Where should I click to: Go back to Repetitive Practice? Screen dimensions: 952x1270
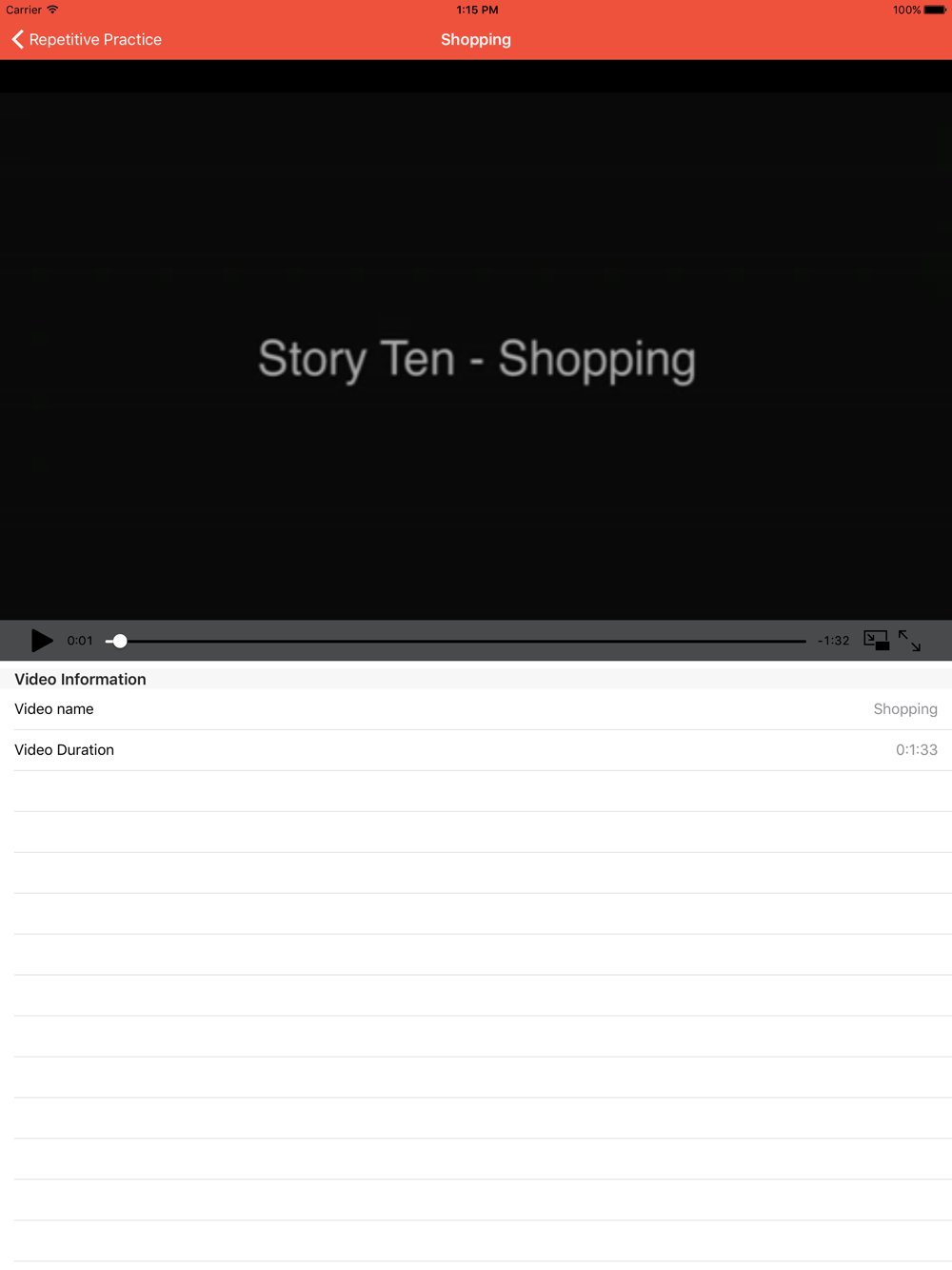(x=87, y=39)
